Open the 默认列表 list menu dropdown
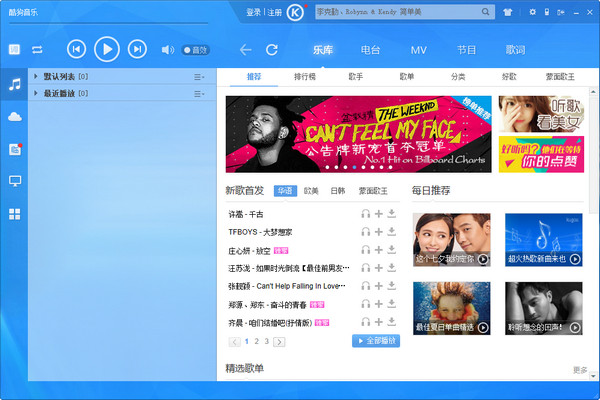 coord(199,77)
